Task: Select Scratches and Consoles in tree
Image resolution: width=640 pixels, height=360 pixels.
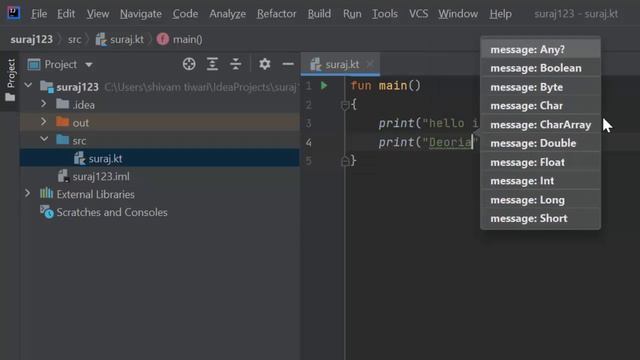Action: click(160, 212)
